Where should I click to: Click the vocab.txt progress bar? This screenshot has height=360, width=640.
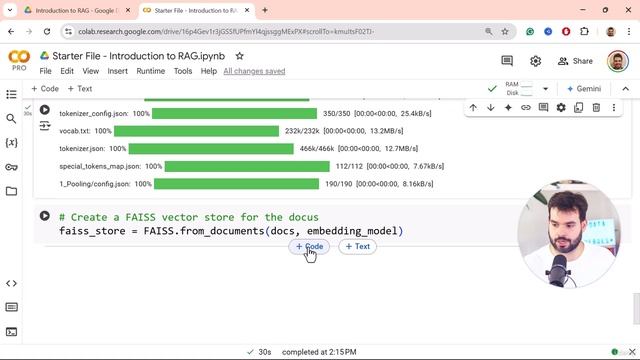(196, 131)
